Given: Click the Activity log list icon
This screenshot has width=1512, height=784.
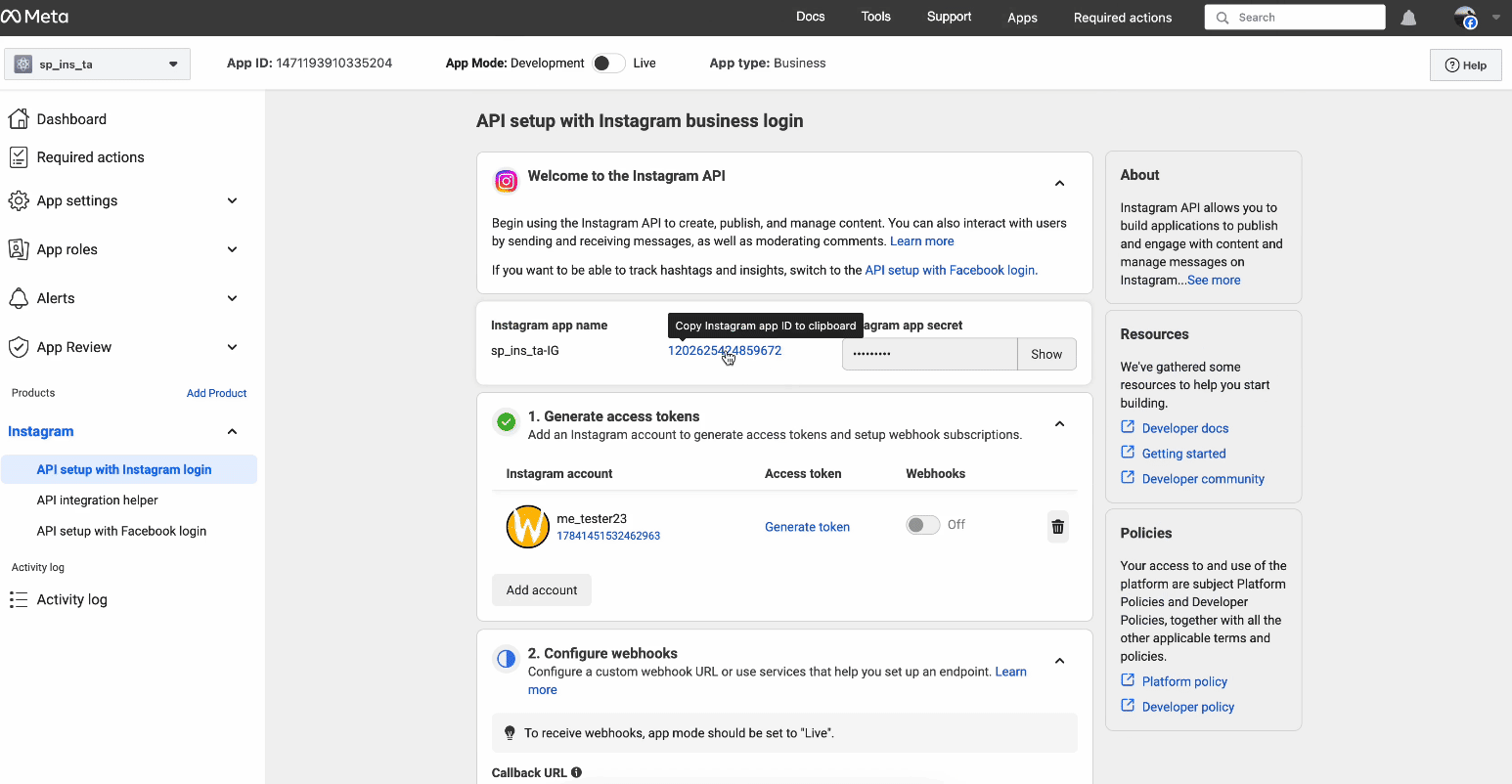Looking at the screenshot, I should click(x=18, y=600).
